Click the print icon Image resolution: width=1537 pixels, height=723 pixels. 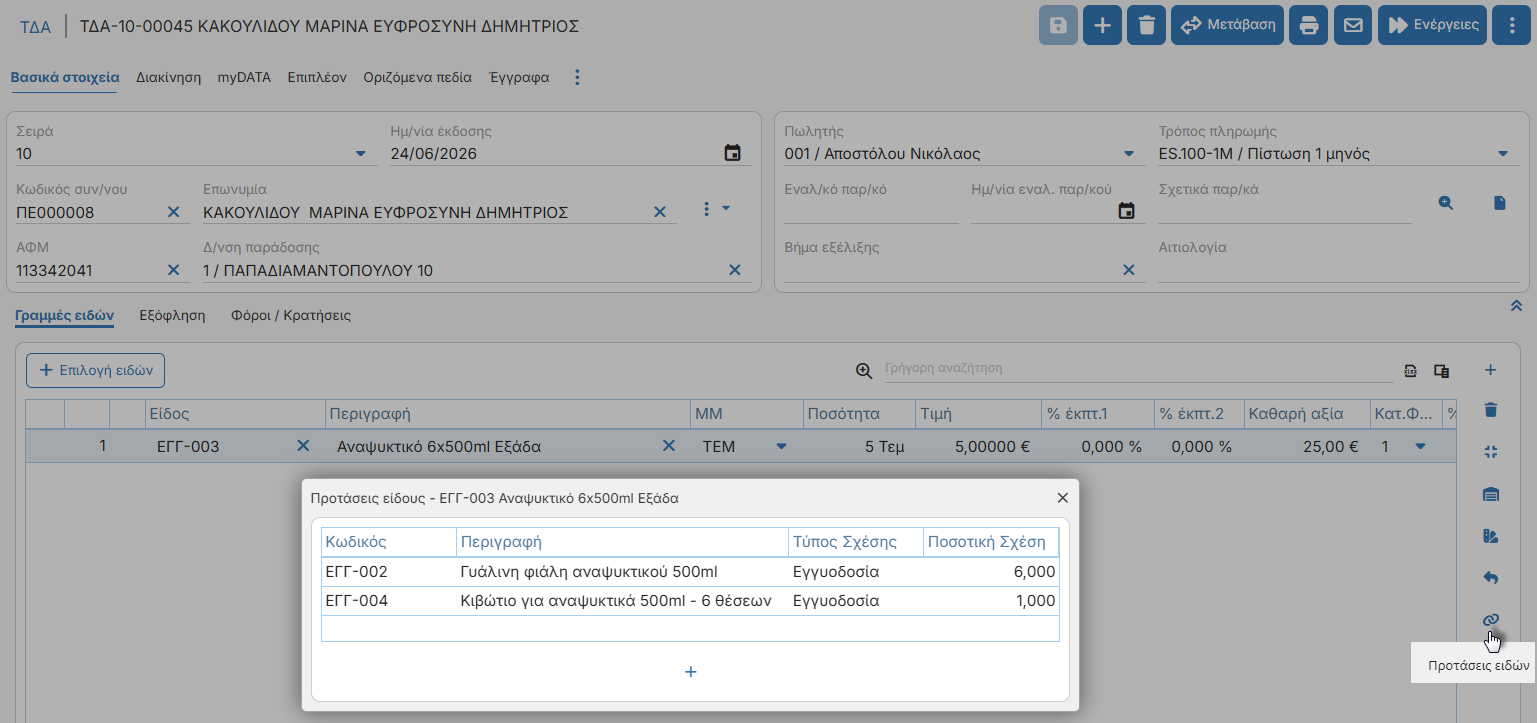click(x=1309, y=25)
